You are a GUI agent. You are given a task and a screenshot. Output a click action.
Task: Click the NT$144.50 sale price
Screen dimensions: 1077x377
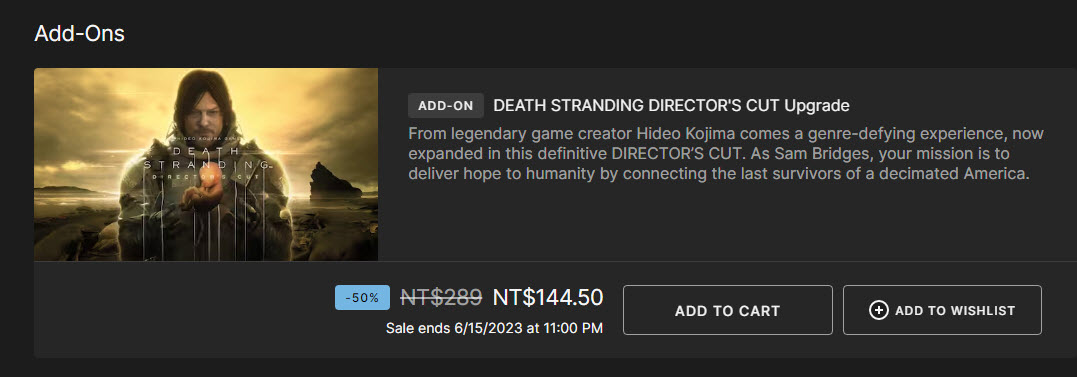pyautogui.click(x=548, y=297)
